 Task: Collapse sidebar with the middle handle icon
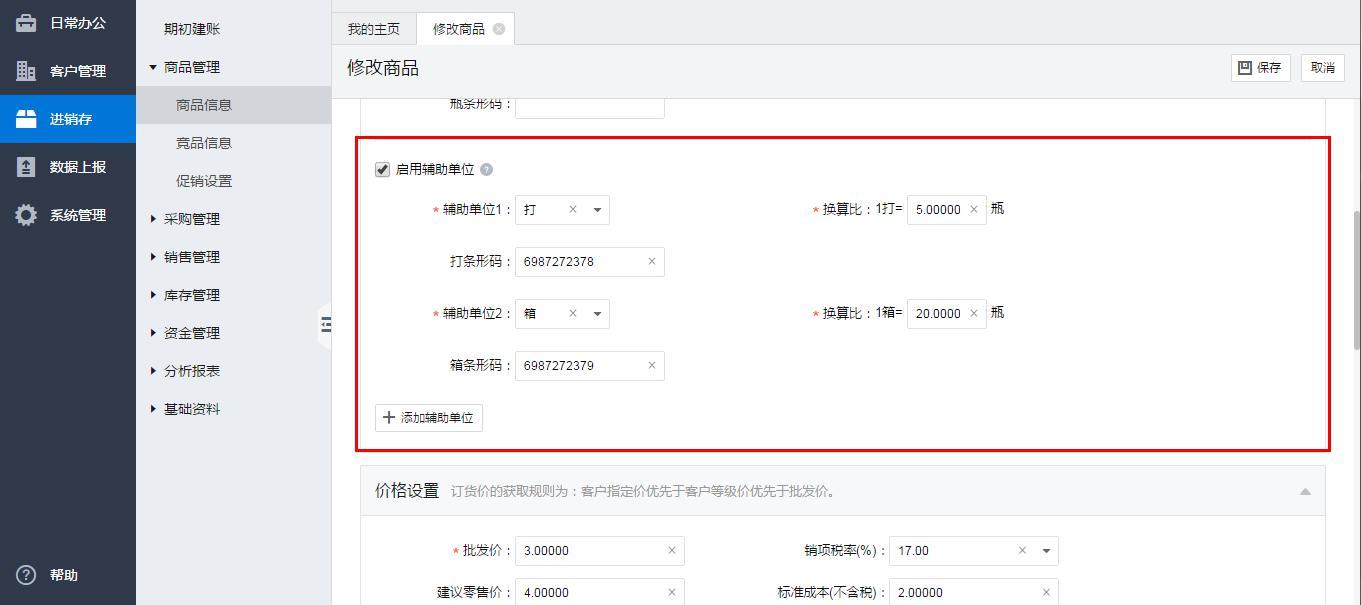(x=325, y=324)
